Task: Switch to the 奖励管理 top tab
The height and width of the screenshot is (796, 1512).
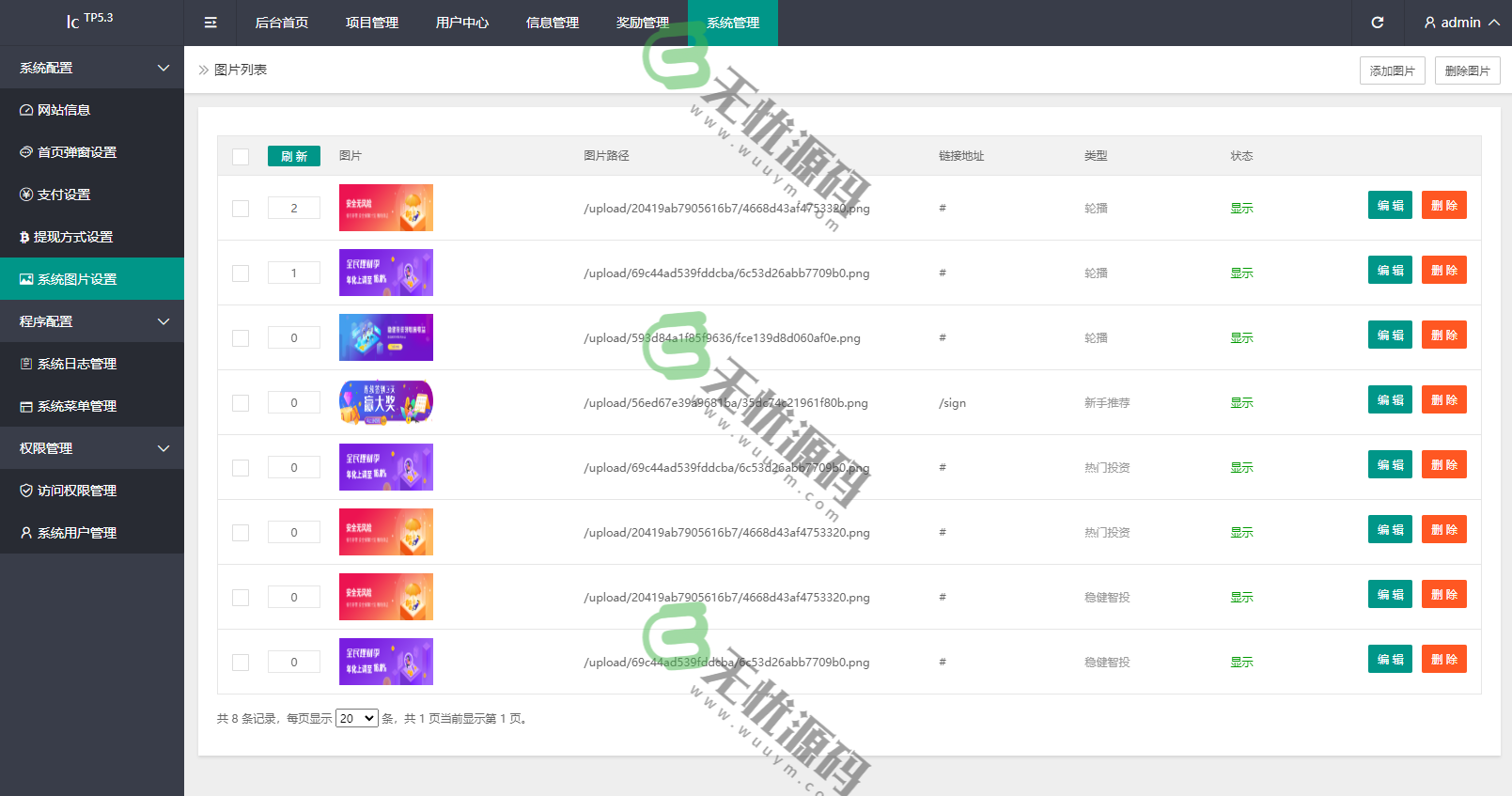Action: tap(642, 23)
